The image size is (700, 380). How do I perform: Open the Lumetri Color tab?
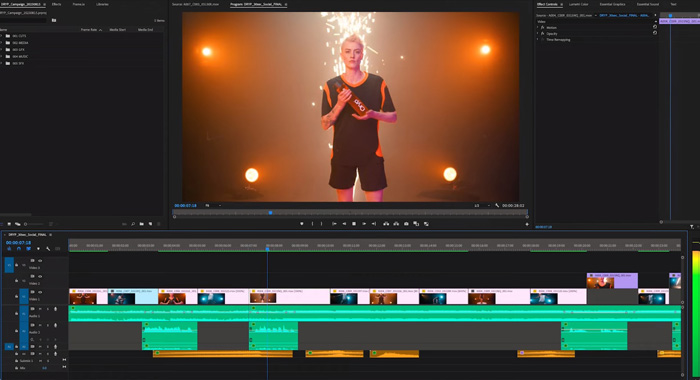(579, 4)
